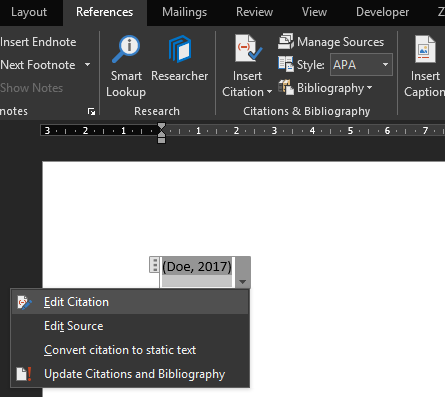The width and height of the screenshot is (445, 397).
Task: Click the Citations & Bibliography group label
Action: tap(307, 111)
